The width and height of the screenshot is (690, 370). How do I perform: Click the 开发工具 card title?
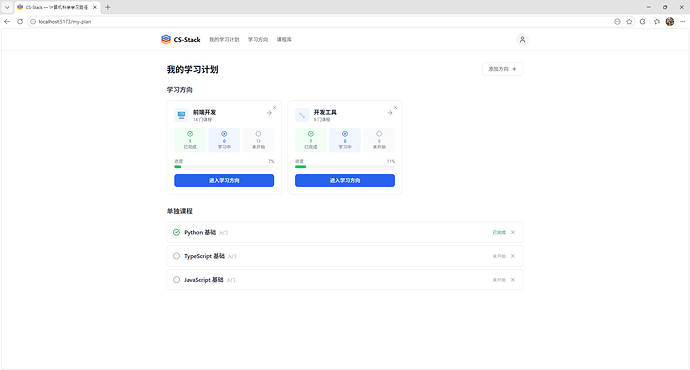[x=325, y=112]
